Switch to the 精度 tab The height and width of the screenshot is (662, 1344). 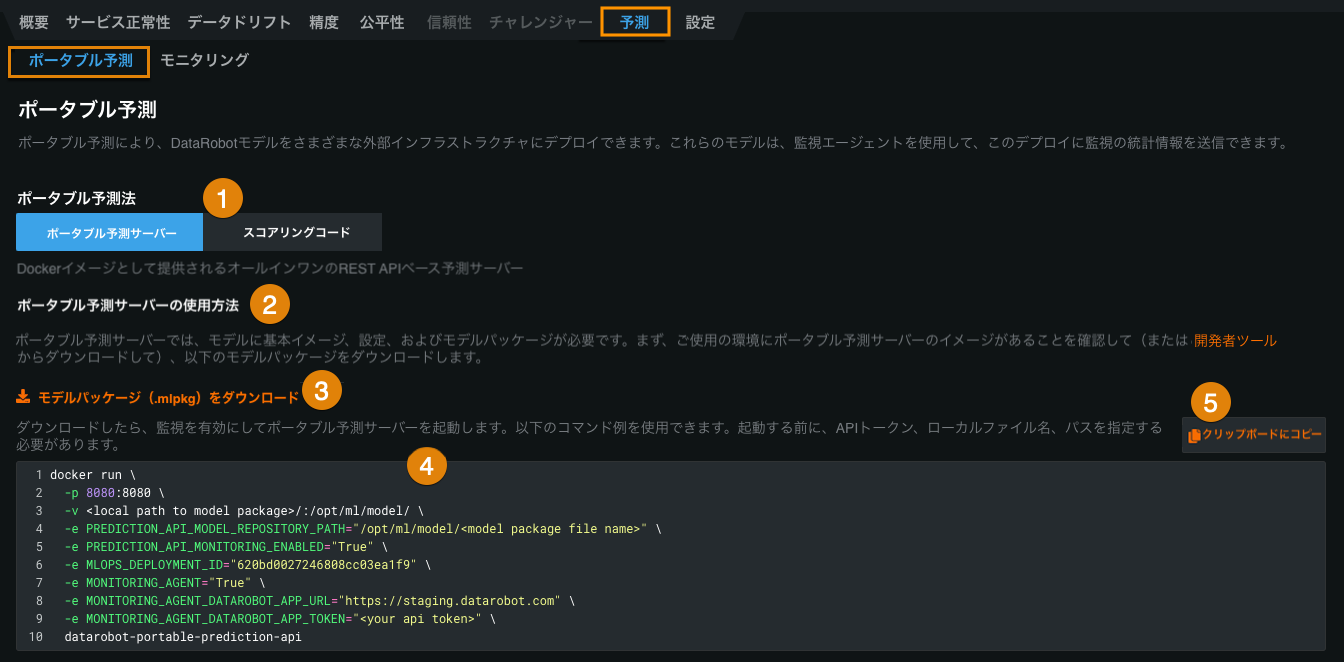pyautogui.click(x=324, y=22)
